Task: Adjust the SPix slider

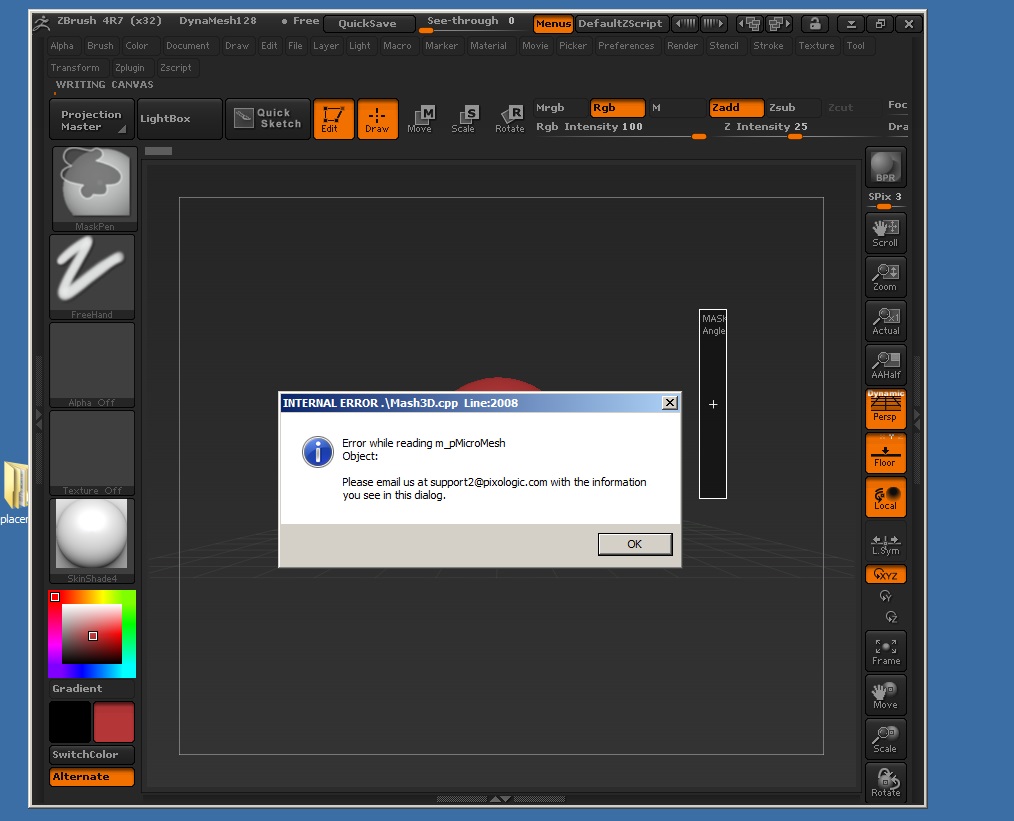Action: click(x=885, y=200)
